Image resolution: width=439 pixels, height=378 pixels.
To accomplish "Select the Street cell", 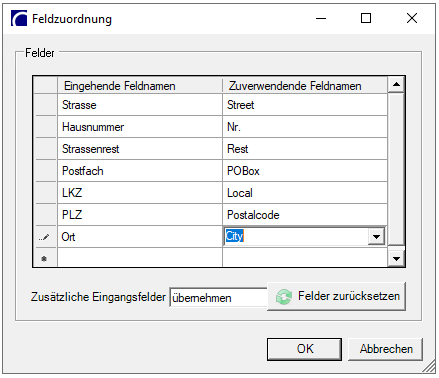I will coord(305,105).
